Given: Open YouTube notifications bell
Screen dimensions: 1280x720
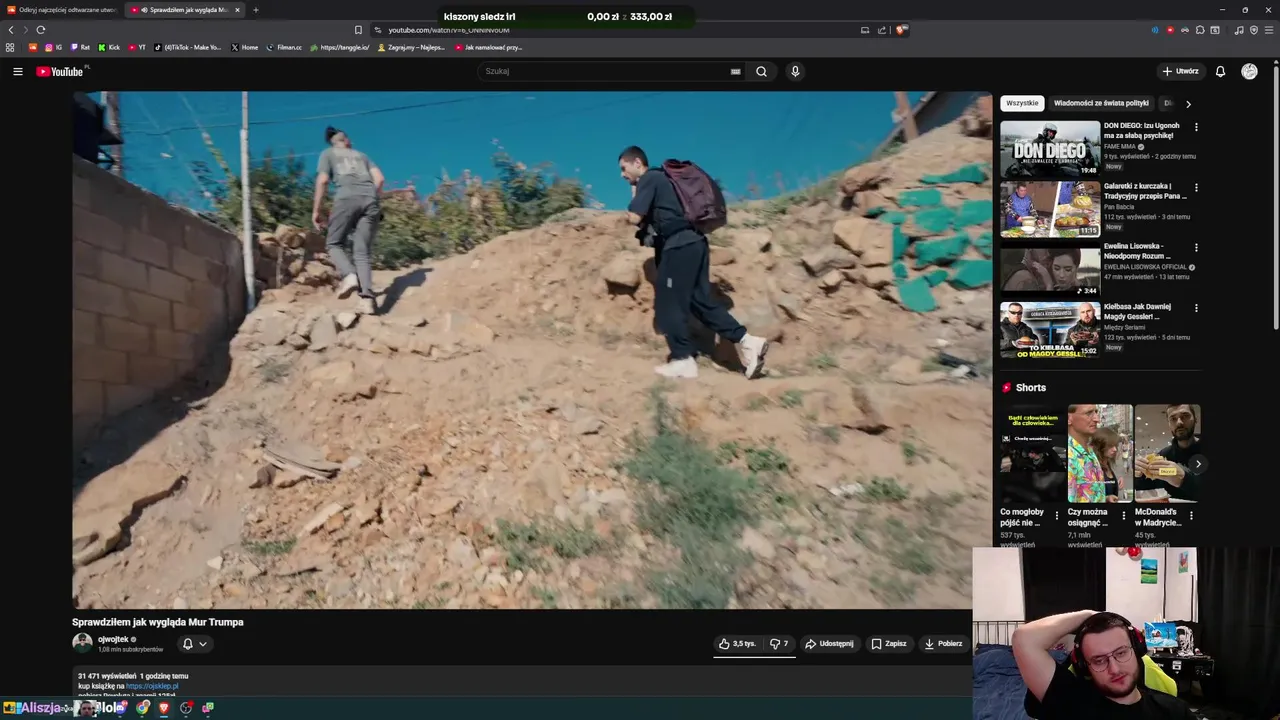Looking at the screenshot, I should (x=1220, y=71).
